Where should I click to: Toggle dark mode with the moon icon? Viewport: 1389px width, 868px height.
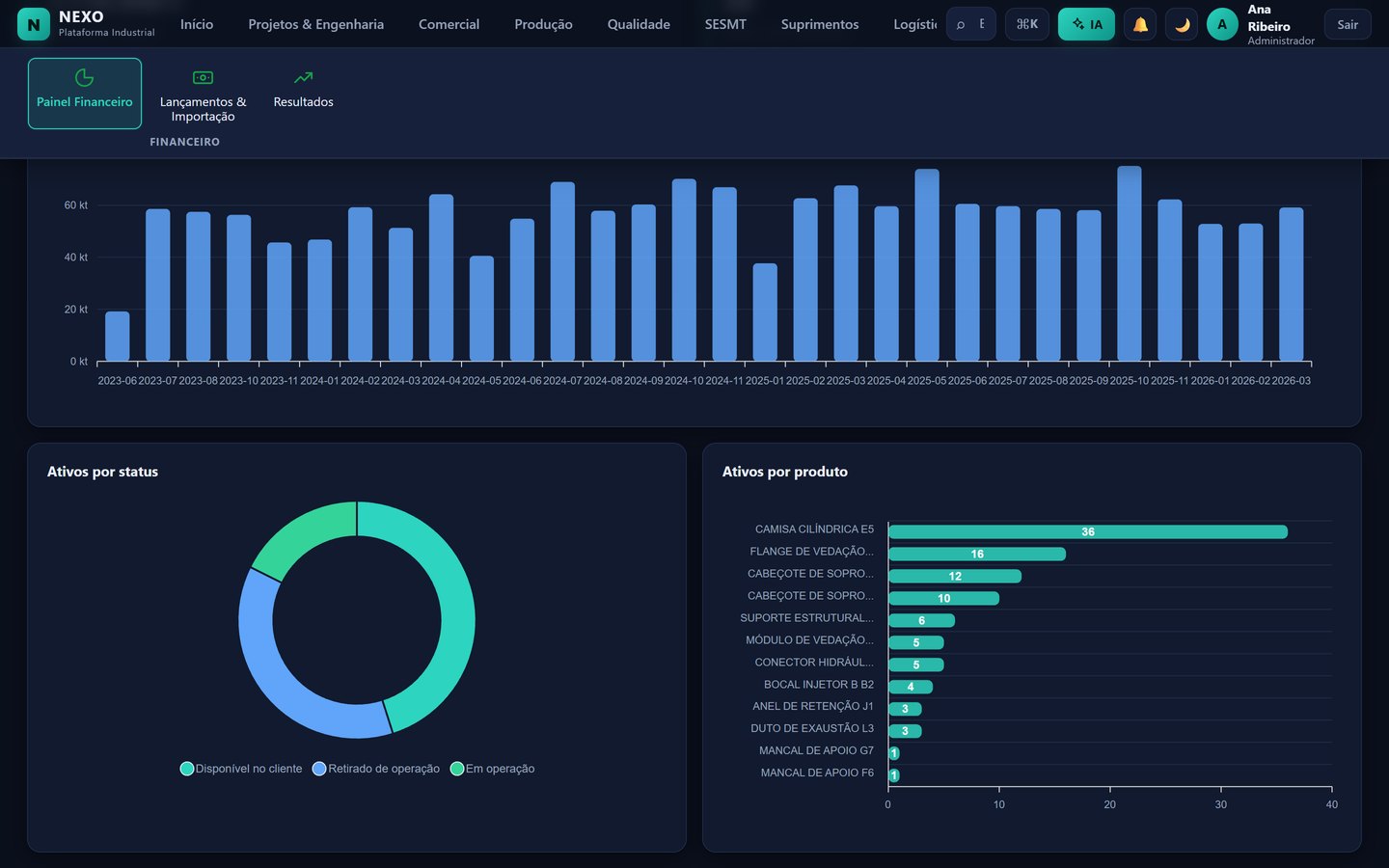pyautogui.click(x=1182, y=24)
